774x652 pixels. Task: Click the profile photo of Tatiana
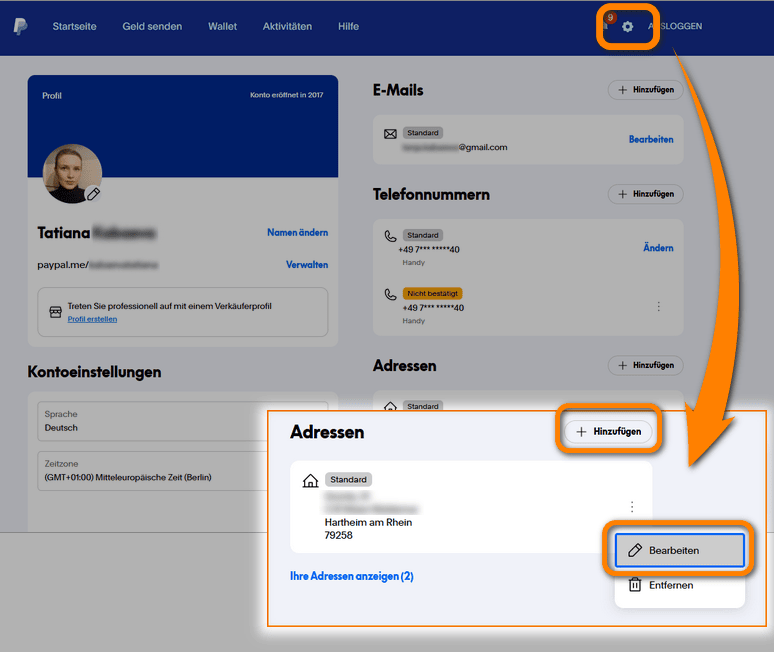[x=72, y=174]
